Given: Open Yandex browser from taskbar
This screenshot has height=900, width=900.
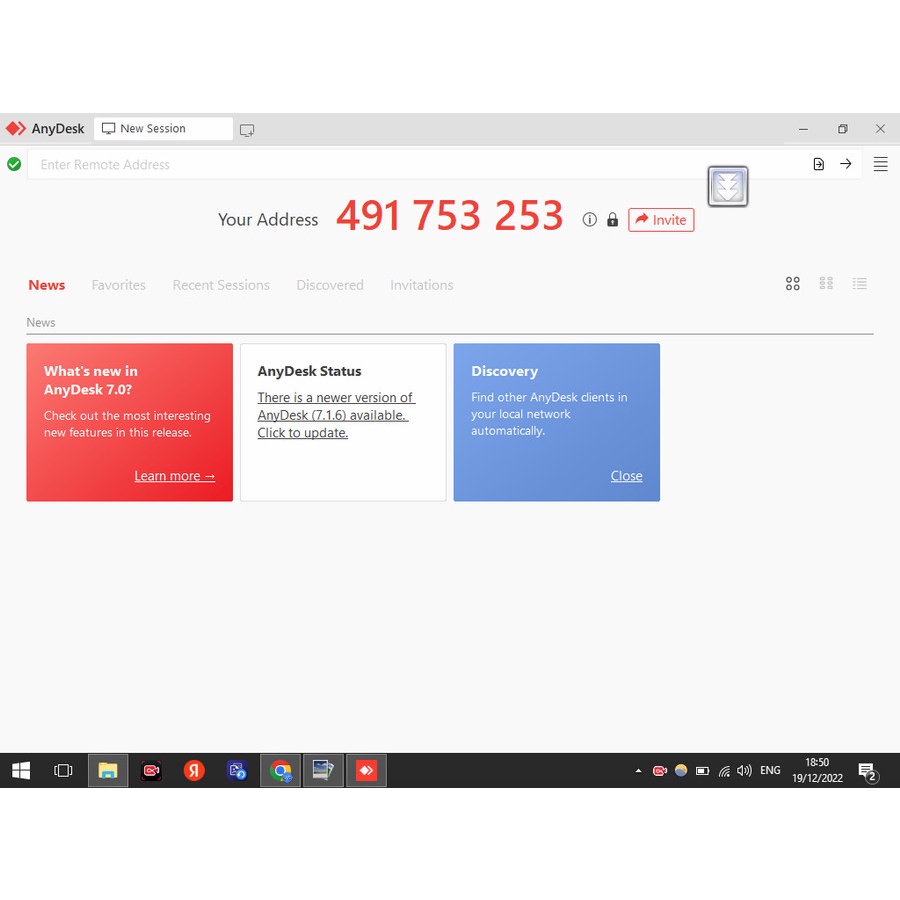Looking at the screenshot, I should (x=194, y=770).
